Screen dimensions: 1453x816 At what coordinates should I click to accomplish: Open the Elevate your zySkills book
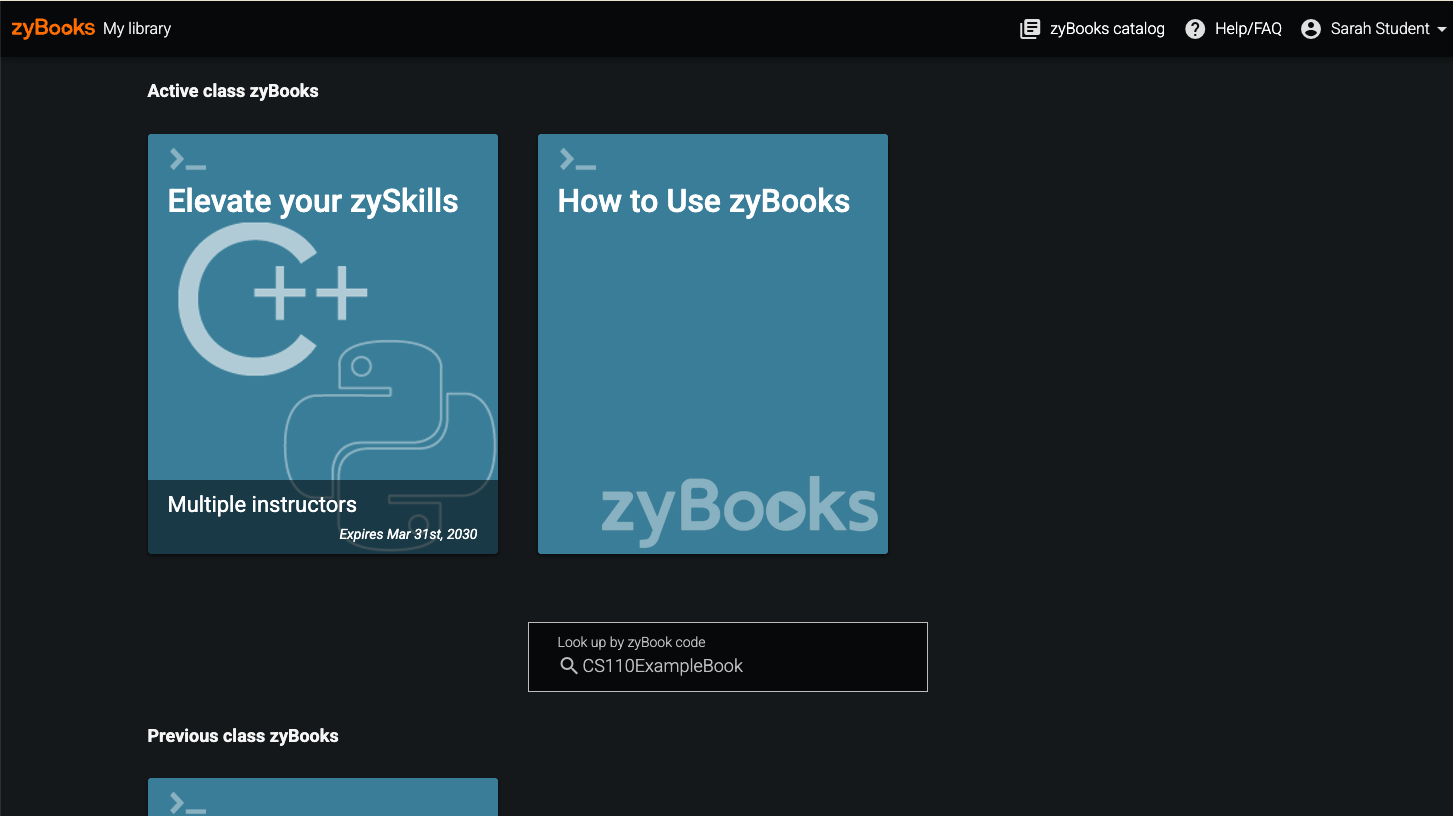pyautogui.click(x=323, y=344)
